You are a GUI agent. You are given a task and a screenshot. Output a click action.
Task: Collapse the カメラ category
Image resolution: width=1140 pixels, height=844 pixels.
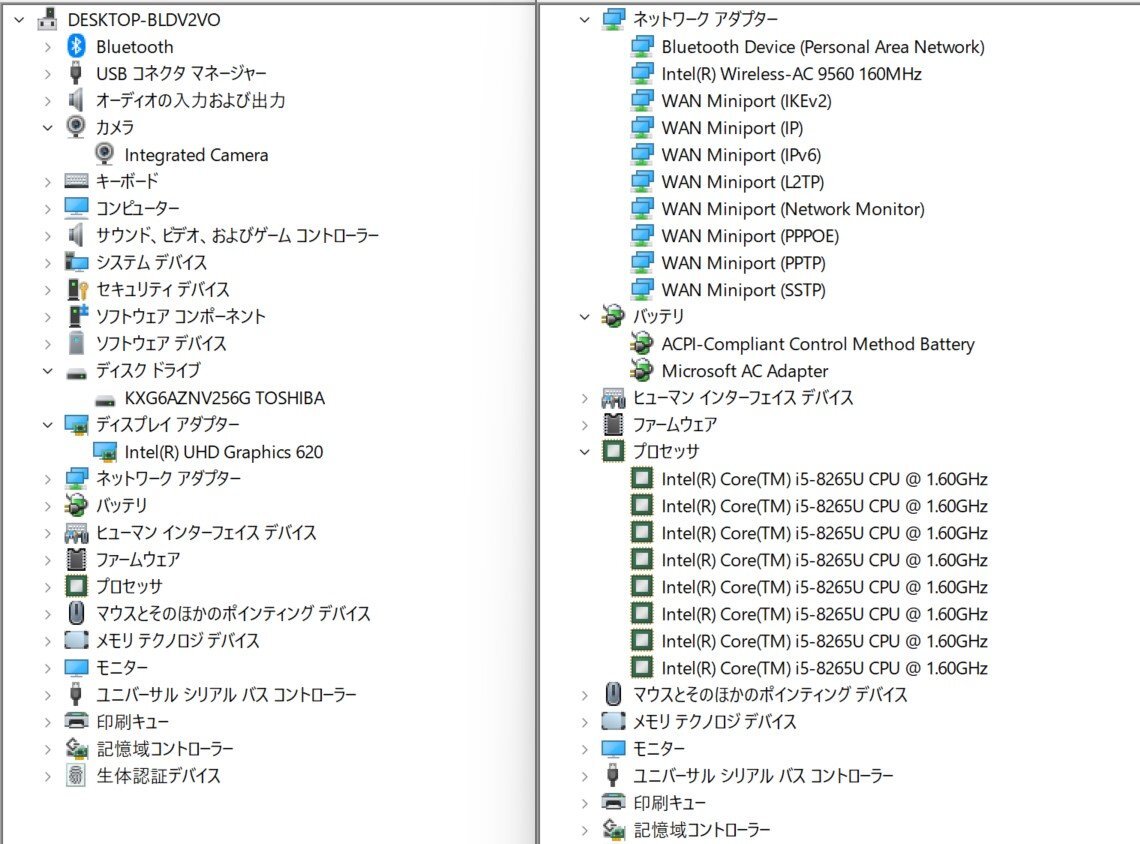point(47,128)
